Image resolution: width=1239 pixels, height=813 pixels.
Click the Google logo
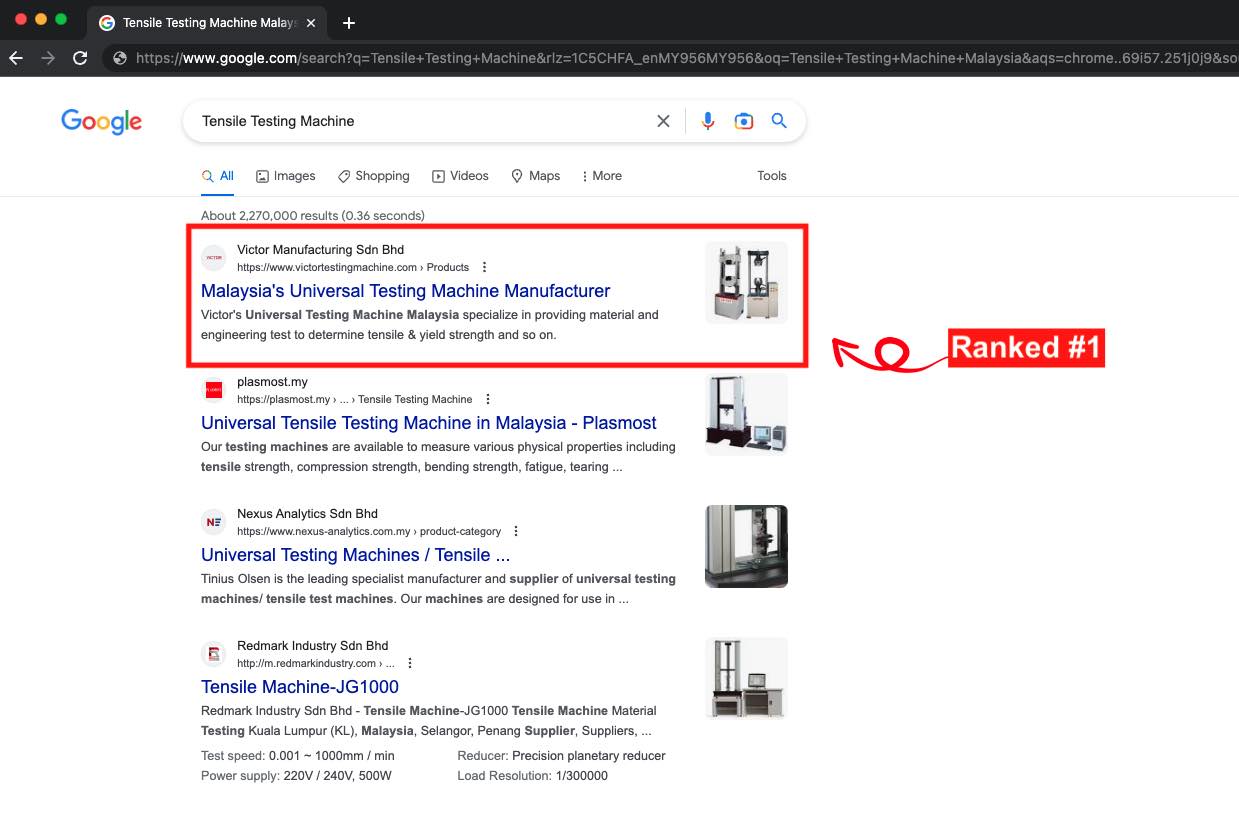point(101,122)
